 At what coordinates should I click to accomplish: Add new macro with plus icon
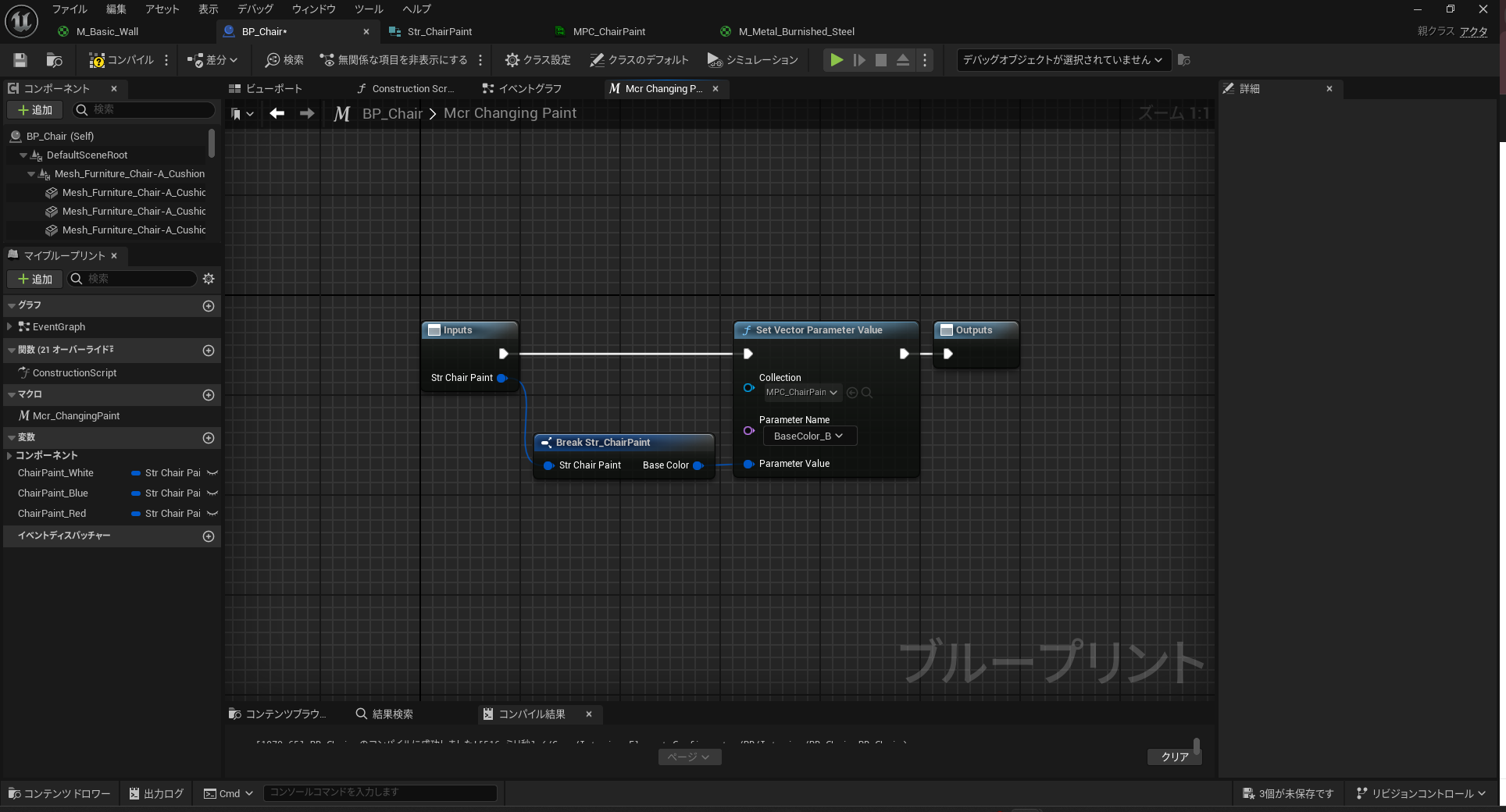click(x=209, y=395)
